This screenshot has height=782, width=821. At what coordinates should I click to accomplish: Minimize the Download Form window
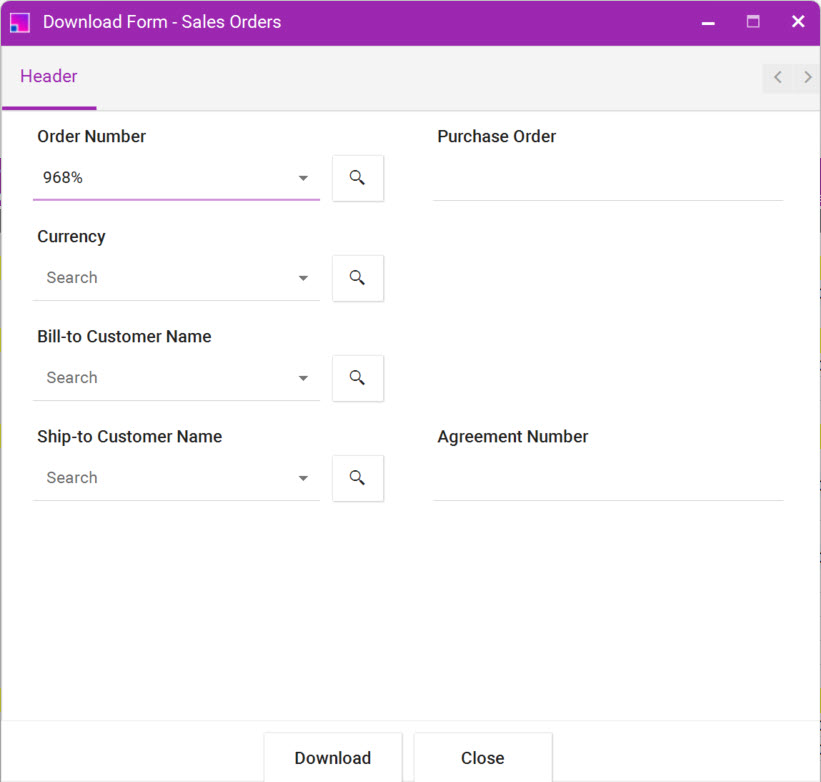(708, 22)
